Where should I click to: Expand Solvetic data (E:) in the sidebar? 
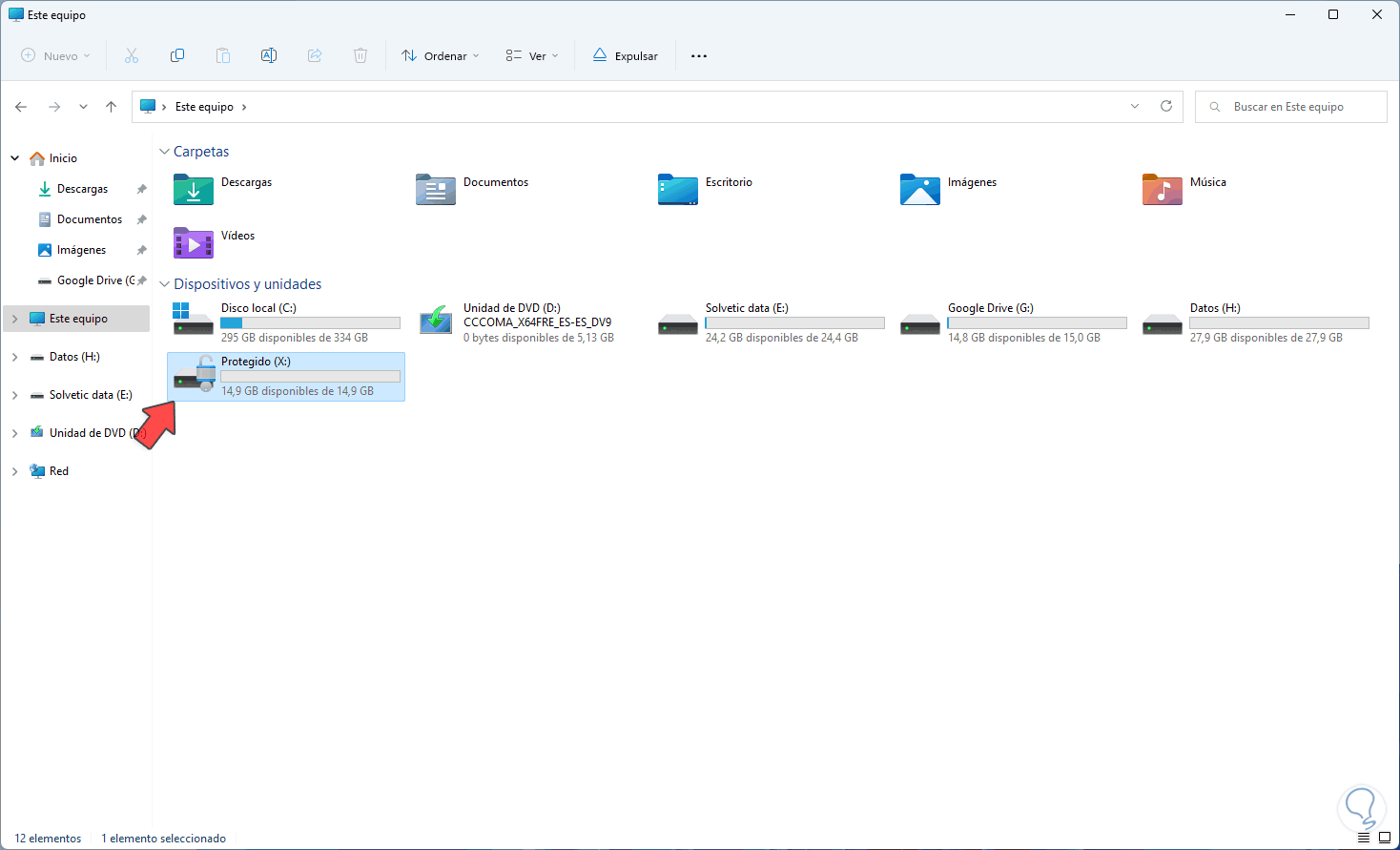15,395
